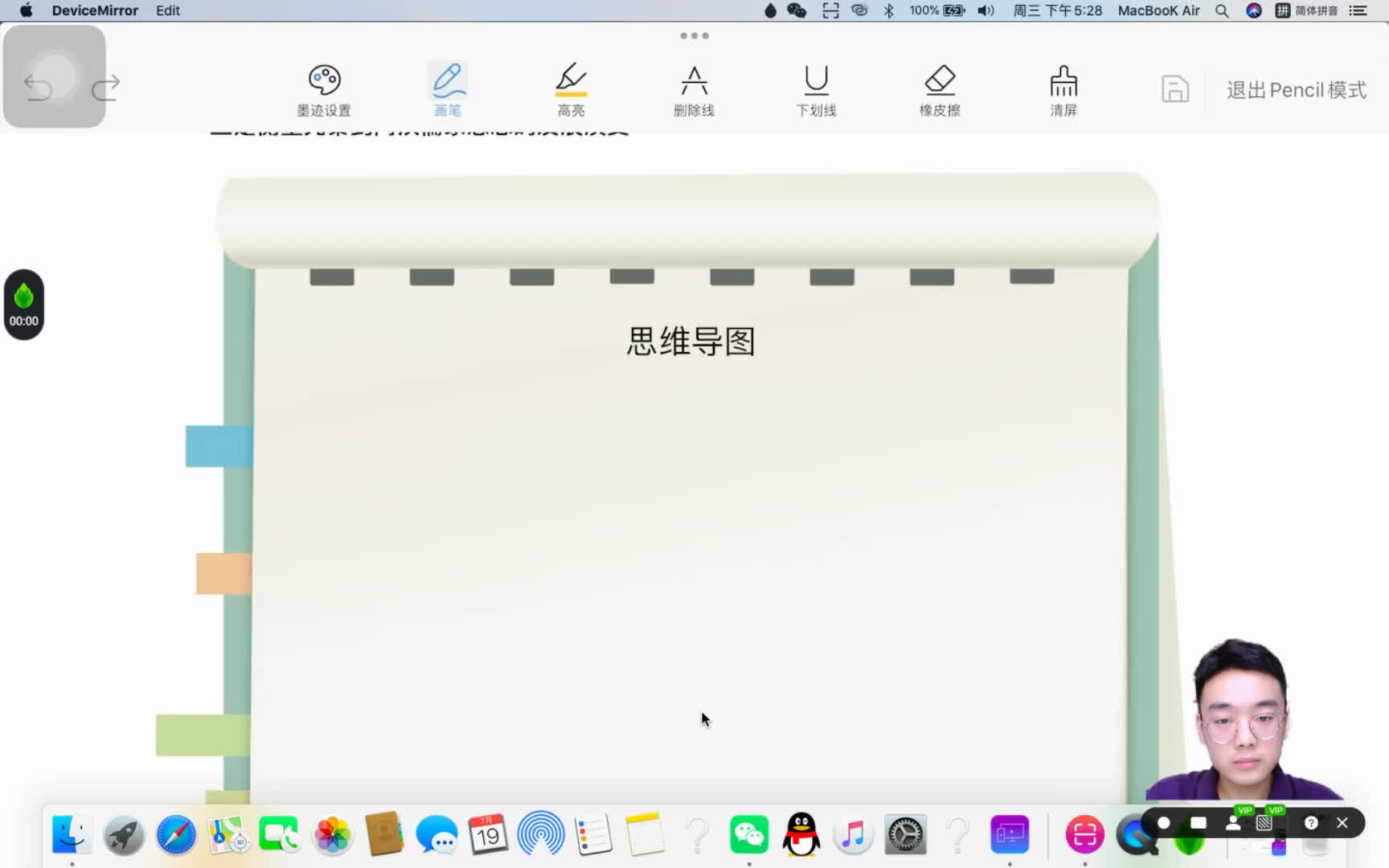Click the person camera icon with VIP badge
This screenshot has height=868, width=1389.
tap(1233, 822)
